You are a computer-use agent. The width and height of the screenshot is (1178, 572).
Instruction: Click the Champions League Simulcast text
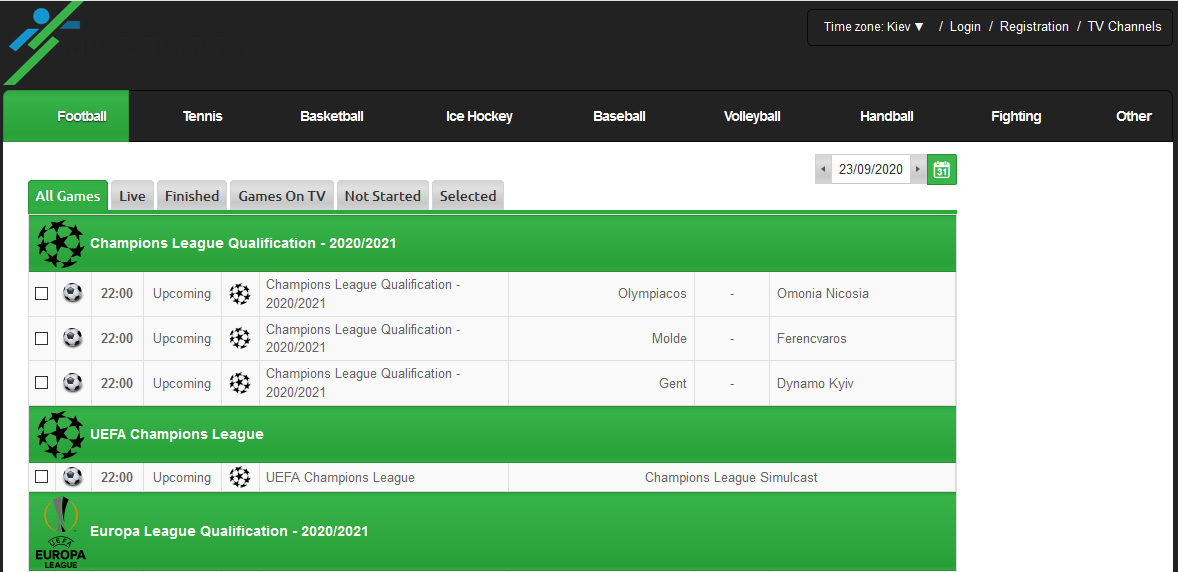(731, 477)
